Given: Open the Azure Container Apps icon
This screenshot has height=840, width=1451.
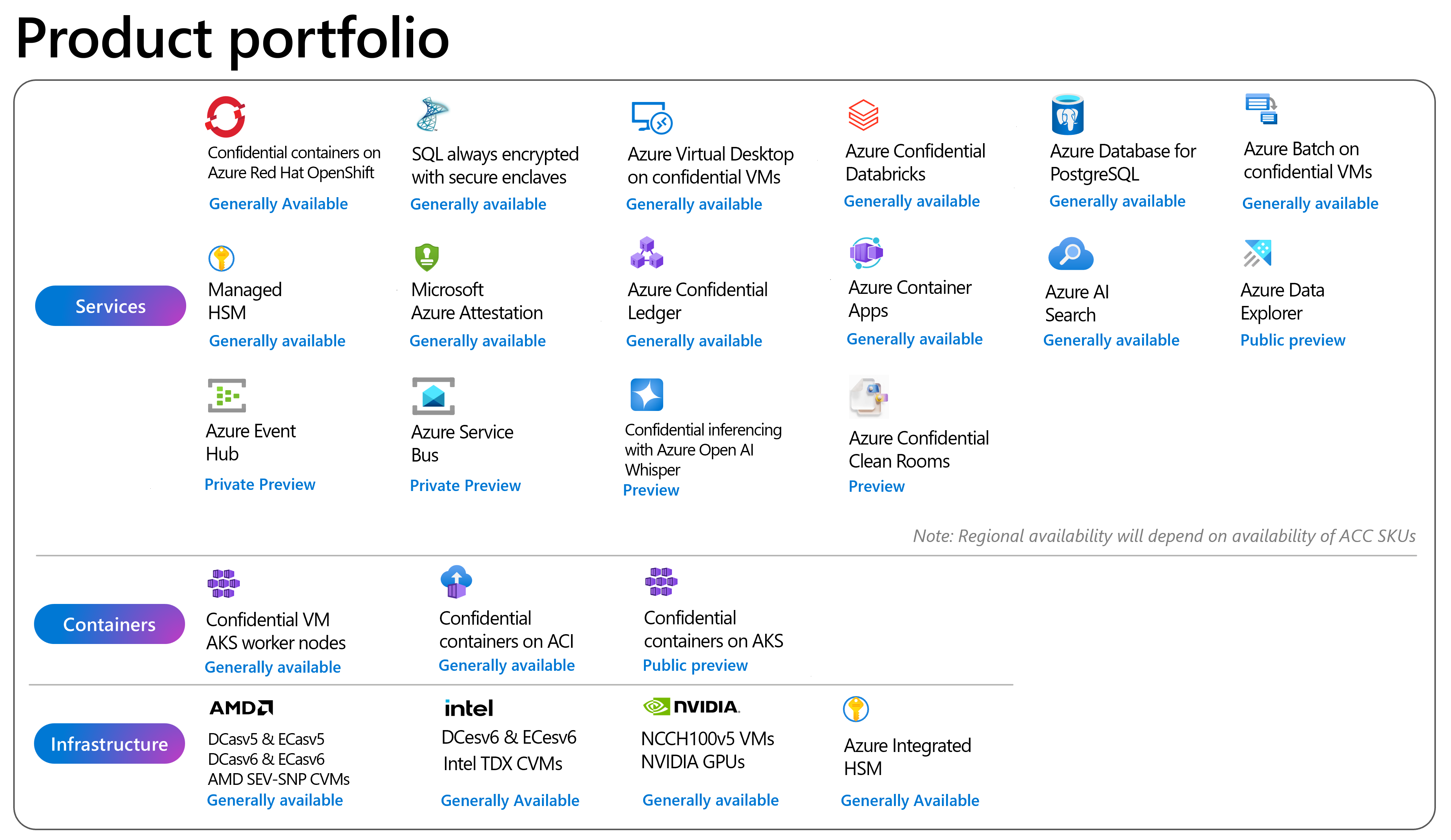Looking at the screenshot, I should point(867,253).
